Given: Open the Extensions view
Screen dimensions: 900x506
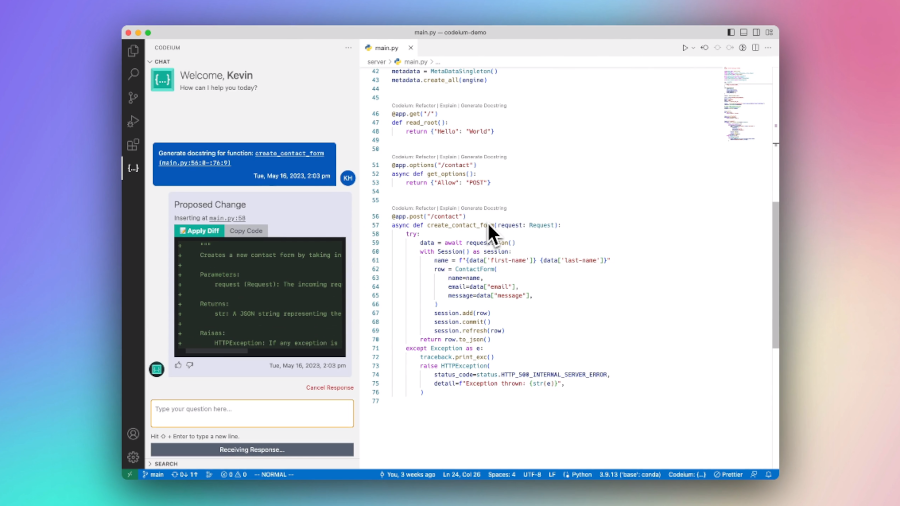Looking at the screenshot, I should pyautogui.click(x=133, y=145).
